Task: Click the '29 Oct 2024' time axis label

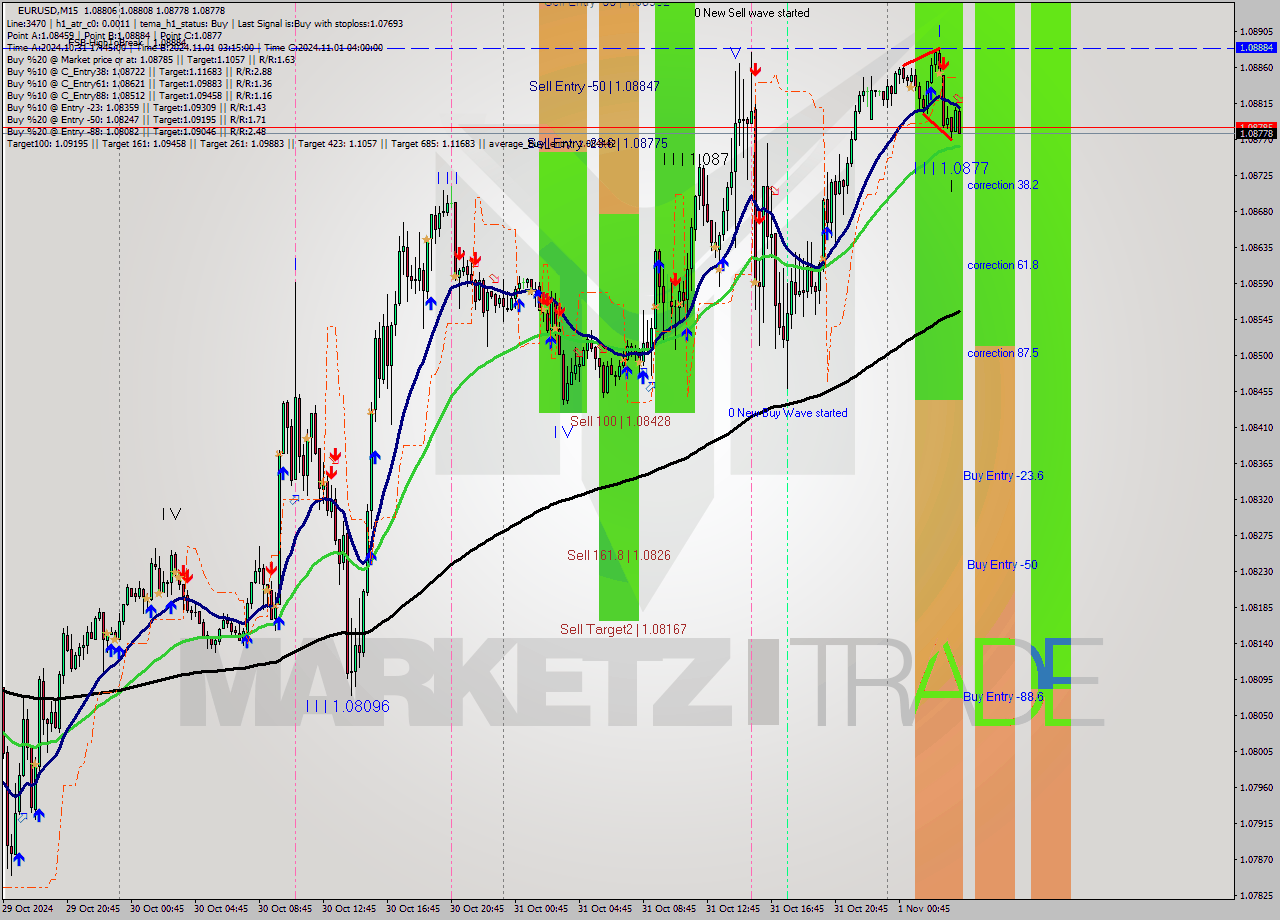Action: click(29, 909)
